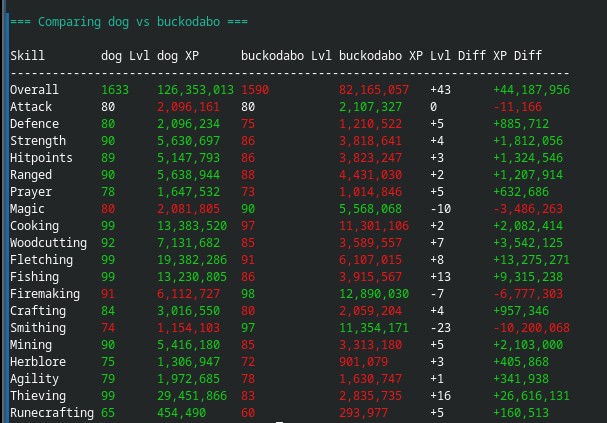Click Mining XP diff +2,103,000

pyautogui.click(x=528, y=345)
